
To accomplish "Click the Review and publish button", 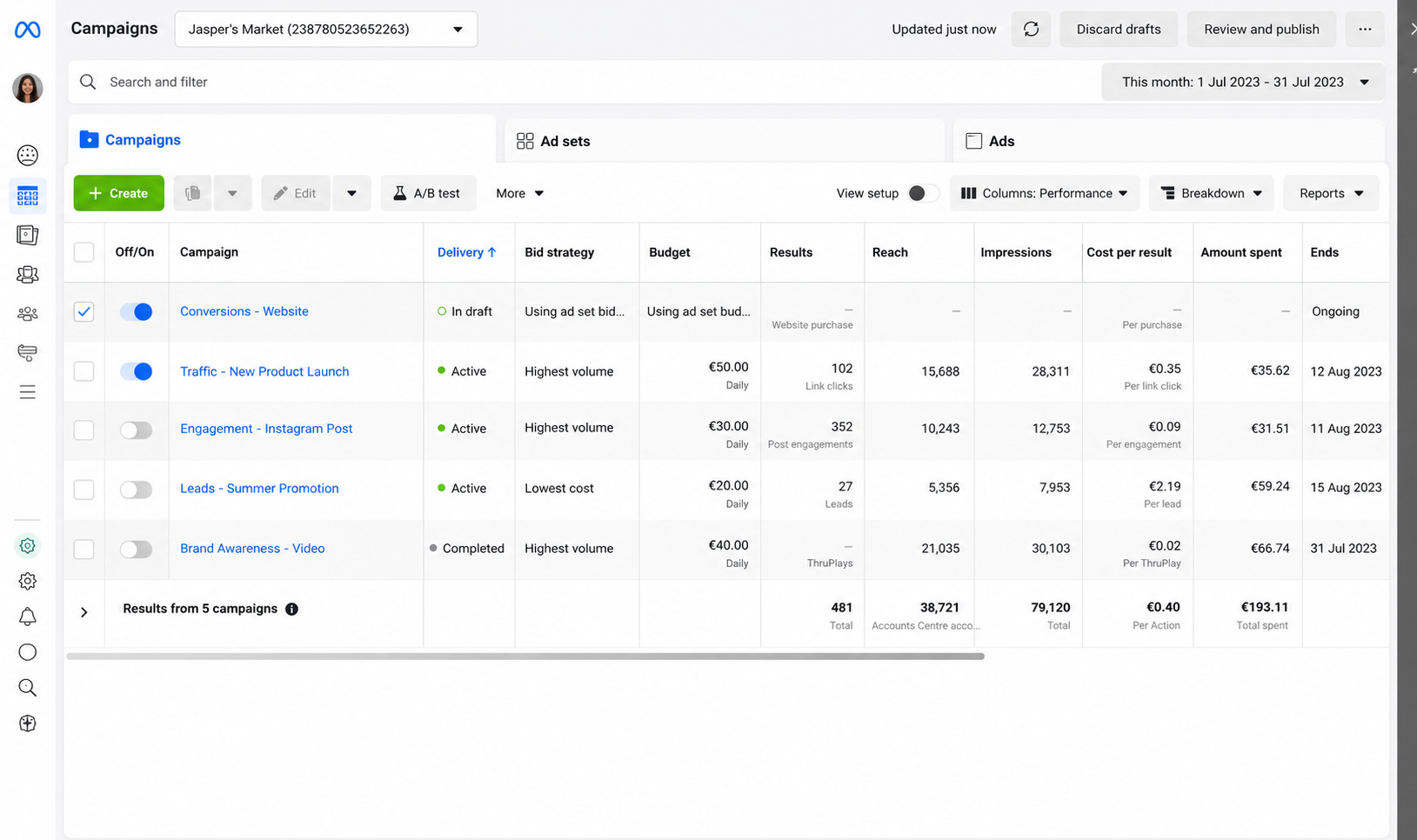I will pyautogui.click(x=1261, y=30).
